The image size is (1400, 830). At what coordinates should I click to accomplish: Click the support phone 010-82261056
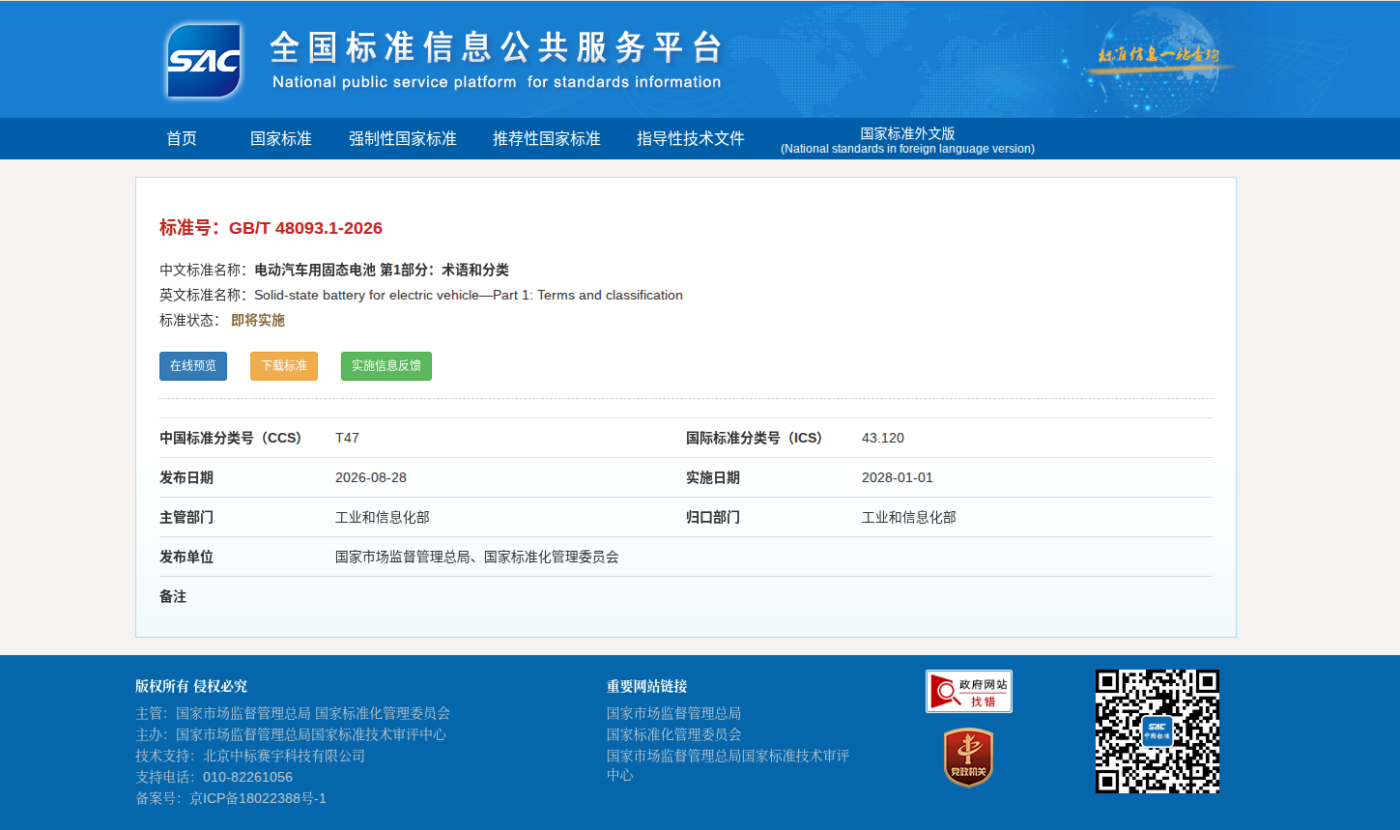coord(248,777)
